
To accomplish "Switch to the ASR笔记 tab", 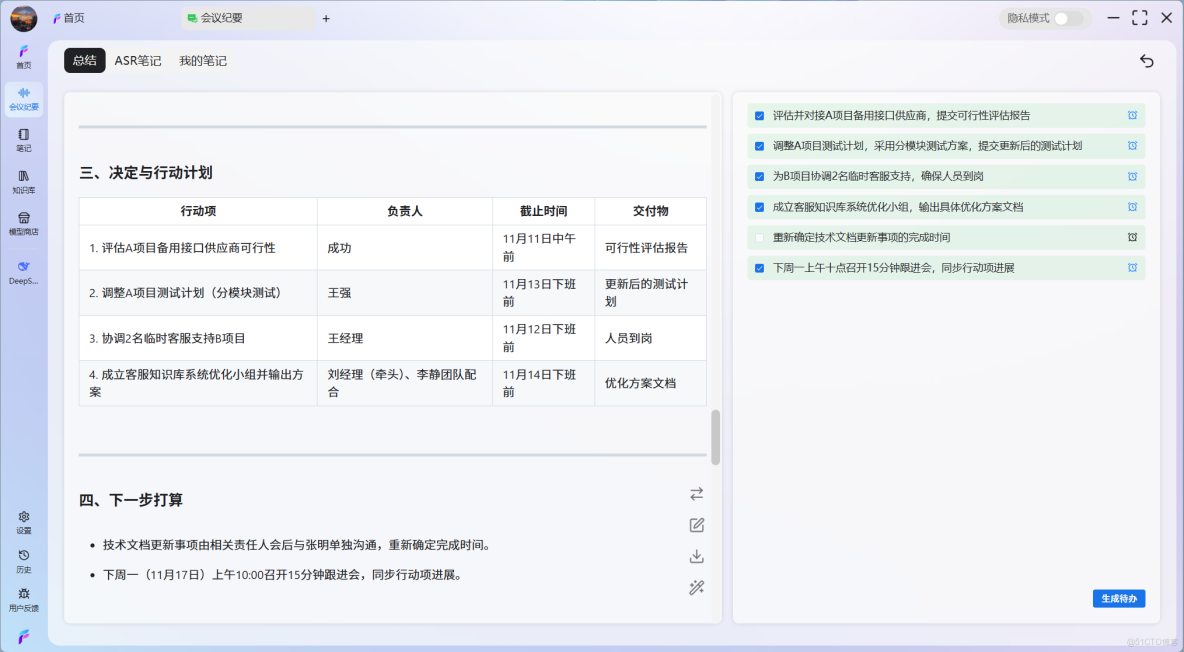I will coord(138,60).
